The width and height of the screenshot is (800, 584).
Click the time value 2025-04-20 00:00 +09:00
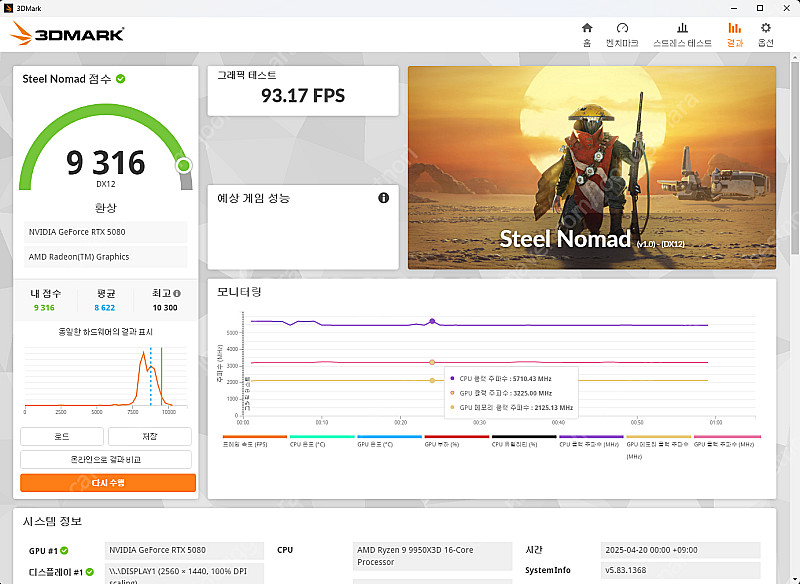click(681, 550)
